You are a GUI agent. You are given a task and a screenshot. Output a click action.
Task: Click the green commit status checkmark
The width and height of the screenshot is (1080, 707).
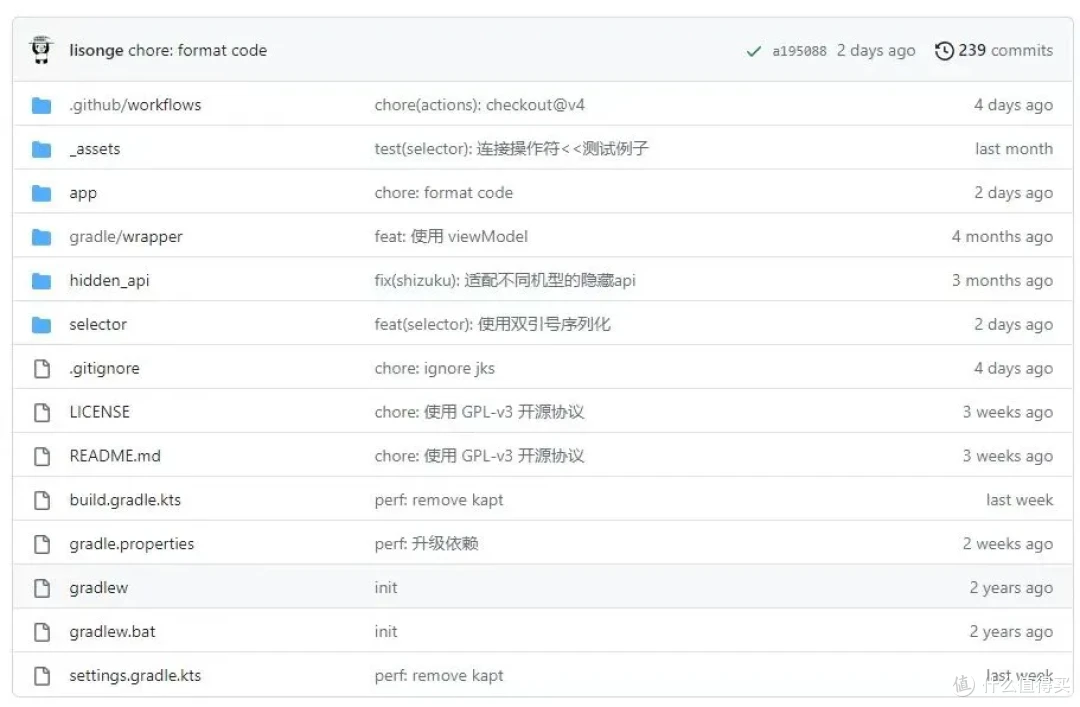click(754, 51)
